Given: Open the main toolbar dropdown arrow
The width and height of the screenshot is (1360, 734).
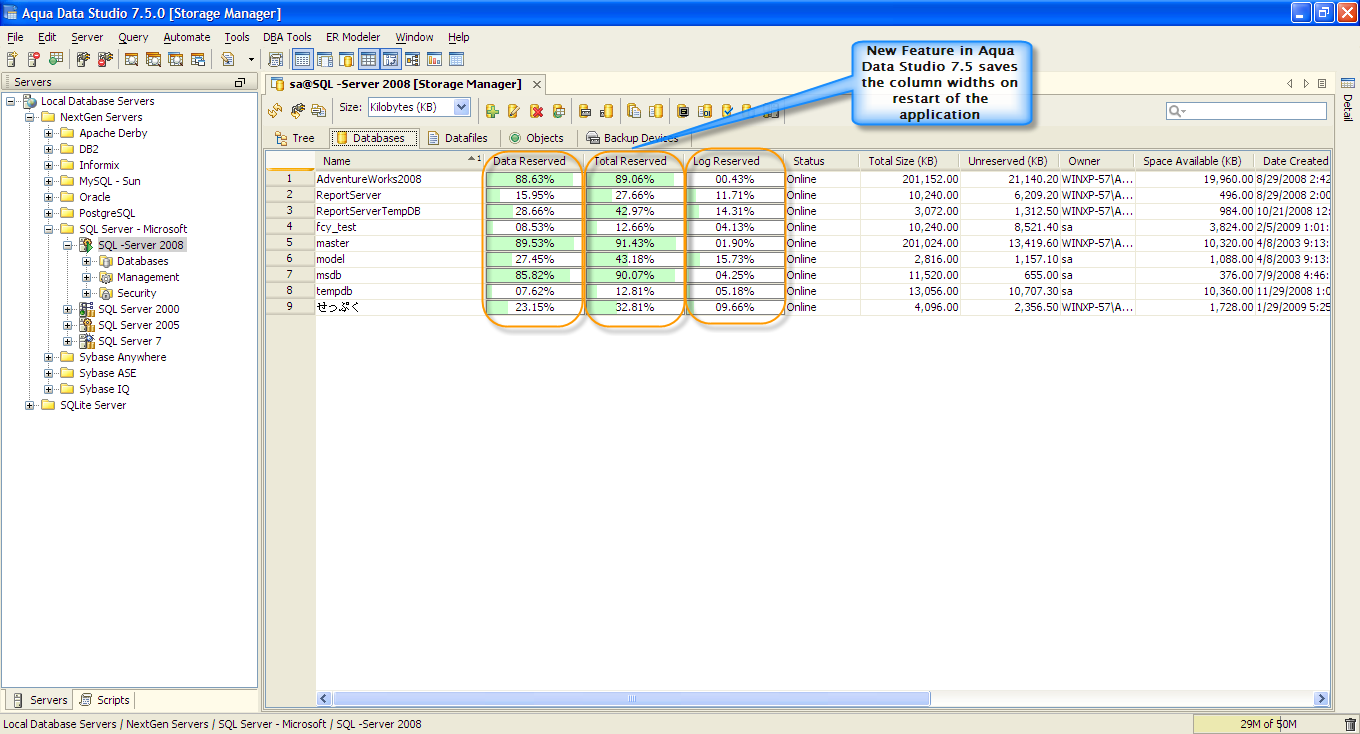Looking at the screenshot, I should click(x=251, y=60).
